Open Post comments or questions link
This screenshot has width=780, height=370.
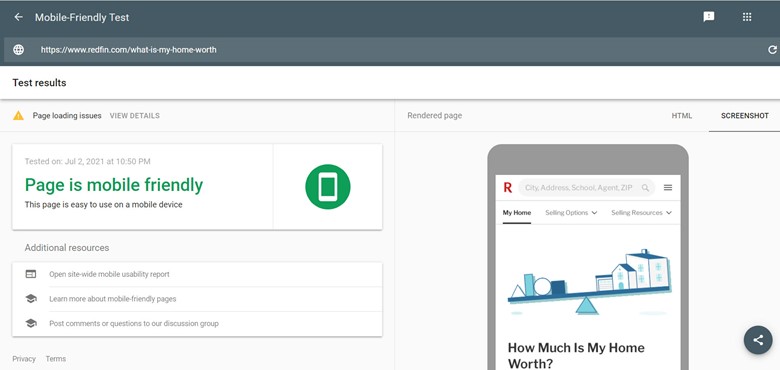(134, 323)
